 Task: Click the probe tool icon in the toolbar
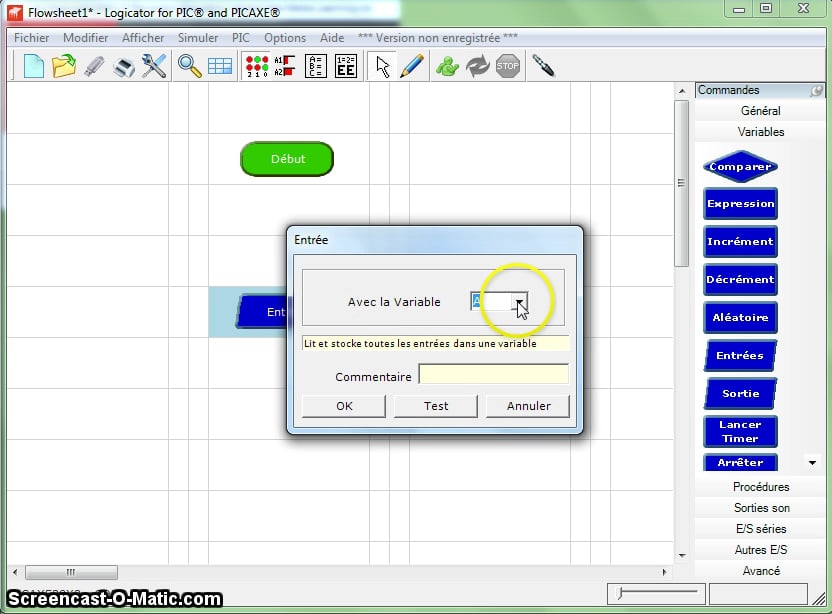click(x=543, y=66)
